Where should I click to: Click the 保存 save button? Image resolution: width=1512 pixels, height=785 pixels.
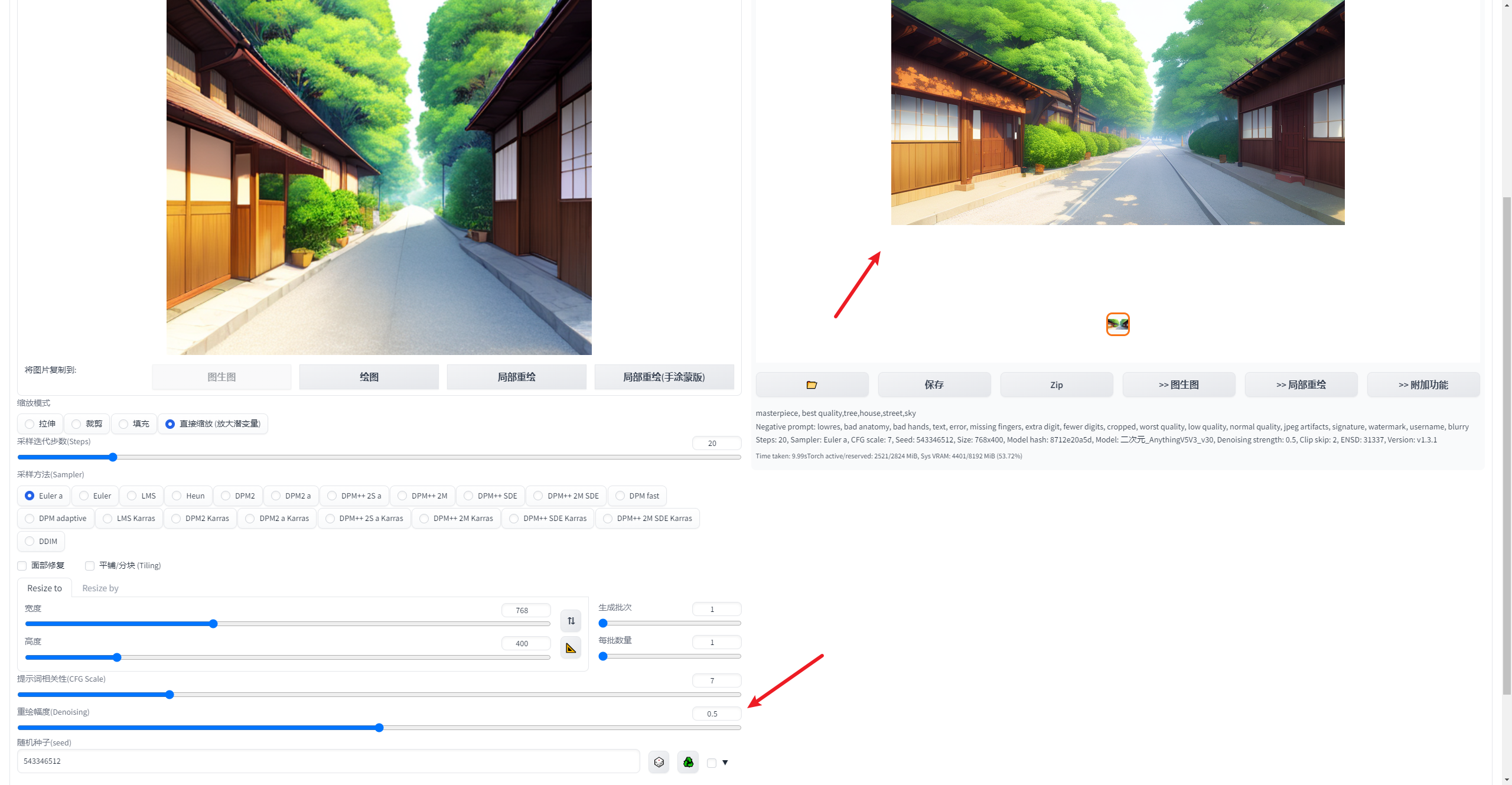[934, 385]
